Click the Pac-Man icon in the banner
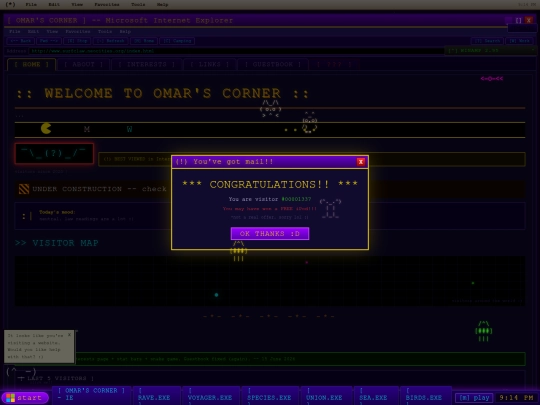The width and height of the screenshot is (540, 405). pyautogui.click(x=46, y=128)
